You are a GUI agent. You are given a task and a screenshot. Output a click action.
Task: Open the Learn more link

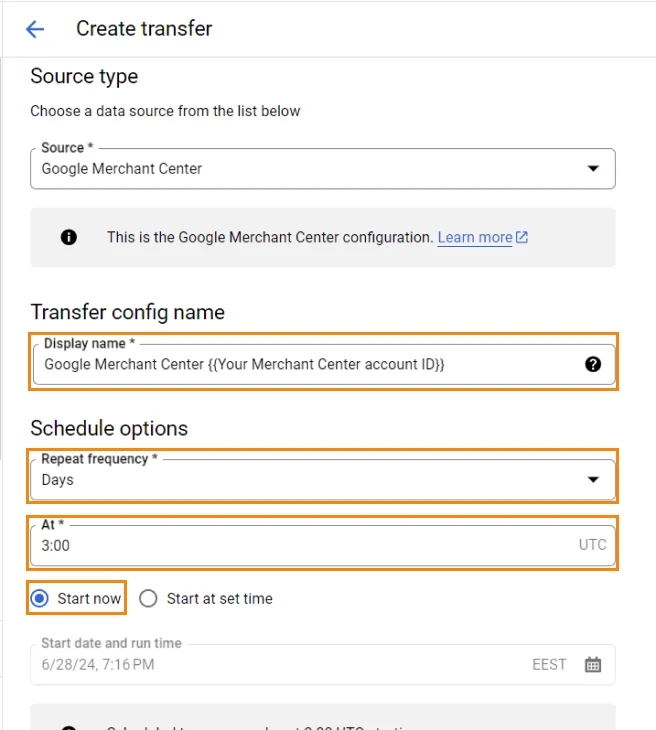click(x=474, y=237)
